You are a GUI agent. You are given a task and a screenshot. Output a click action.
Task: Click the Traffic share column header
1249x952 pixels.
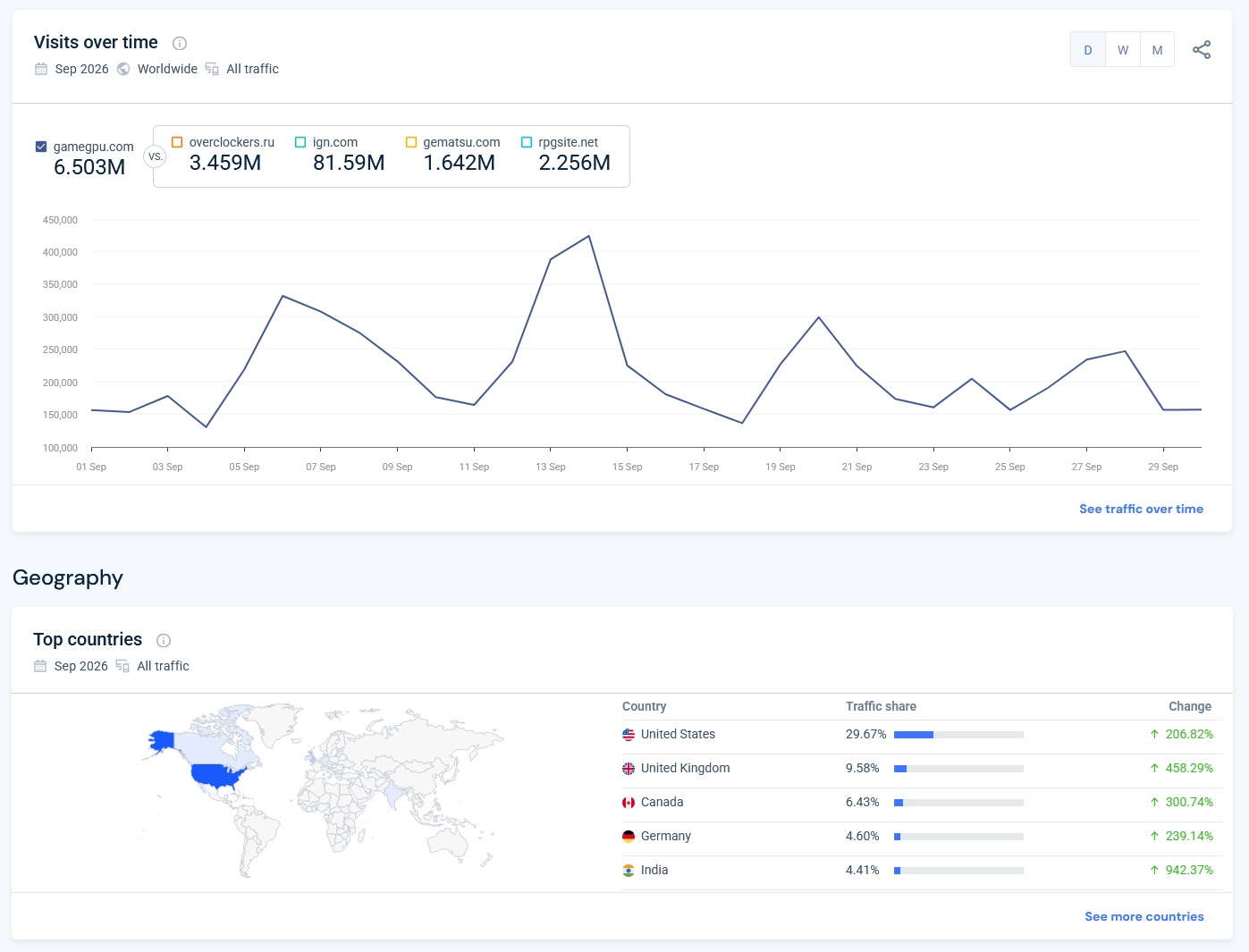tap(881, 706)
